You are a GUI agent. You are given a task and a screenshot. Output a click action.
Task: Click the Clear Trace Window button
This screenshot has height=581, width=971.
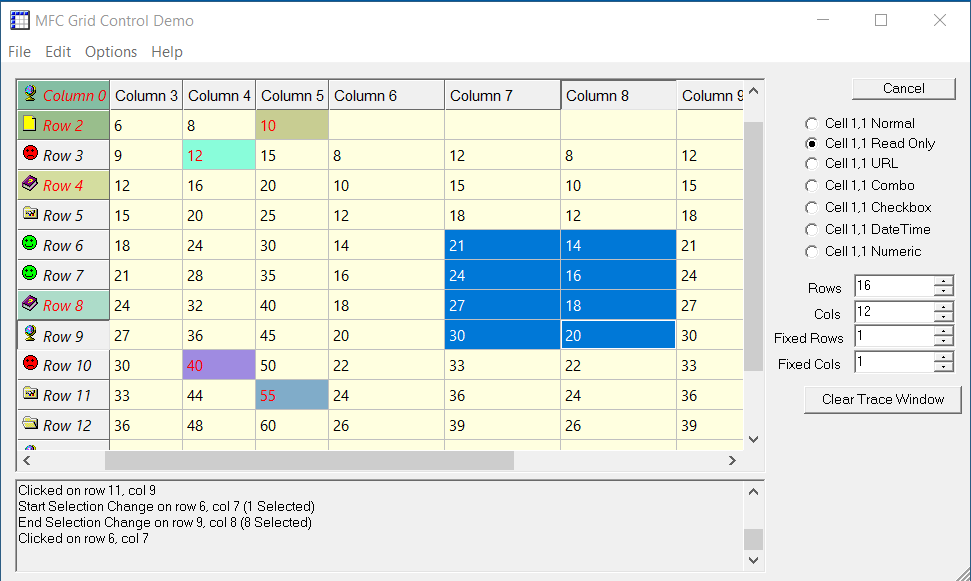coord(882,400)
